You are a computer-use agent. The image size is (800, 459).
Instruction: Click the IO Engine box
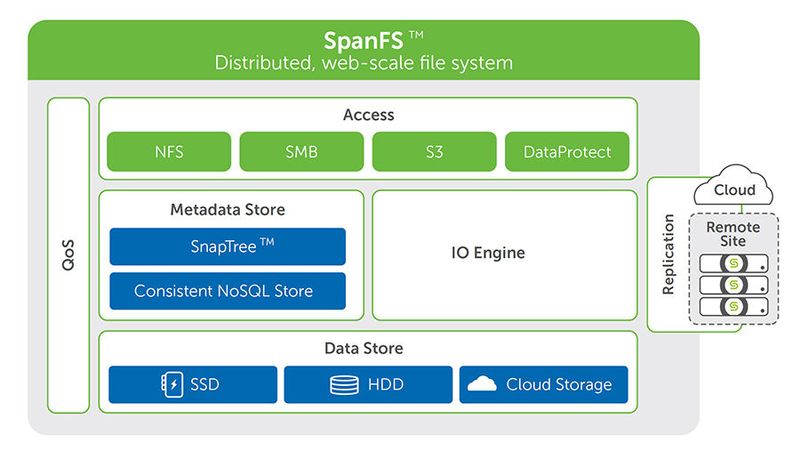505,255
